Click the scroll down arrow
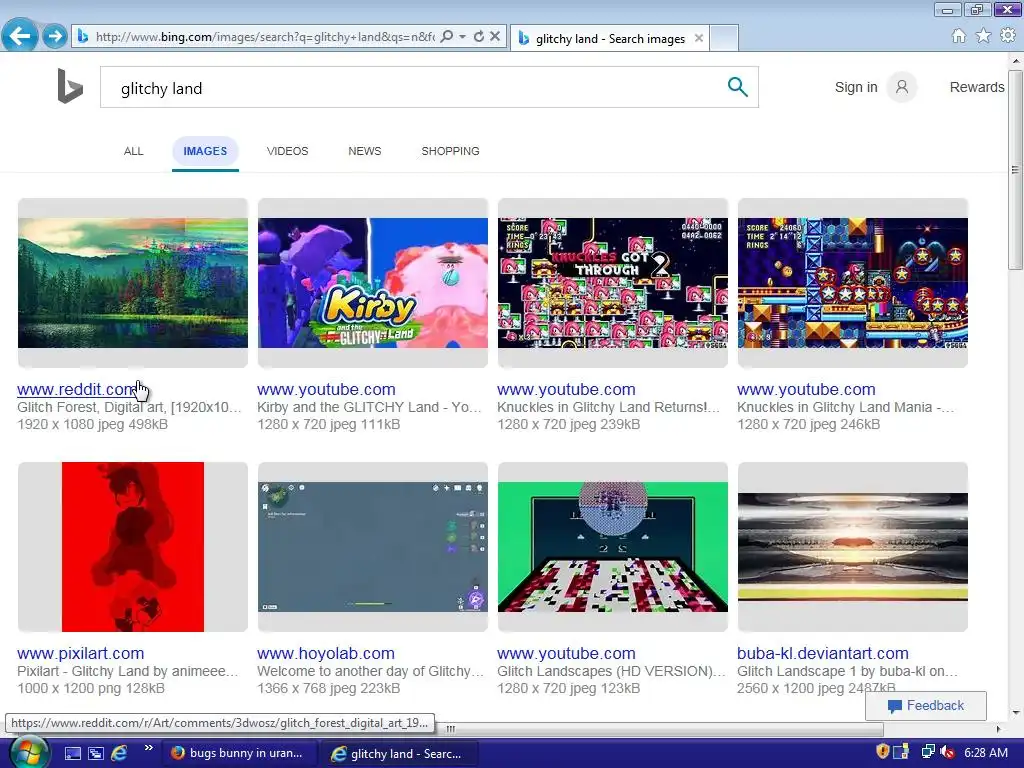 tap(1015, 713)
